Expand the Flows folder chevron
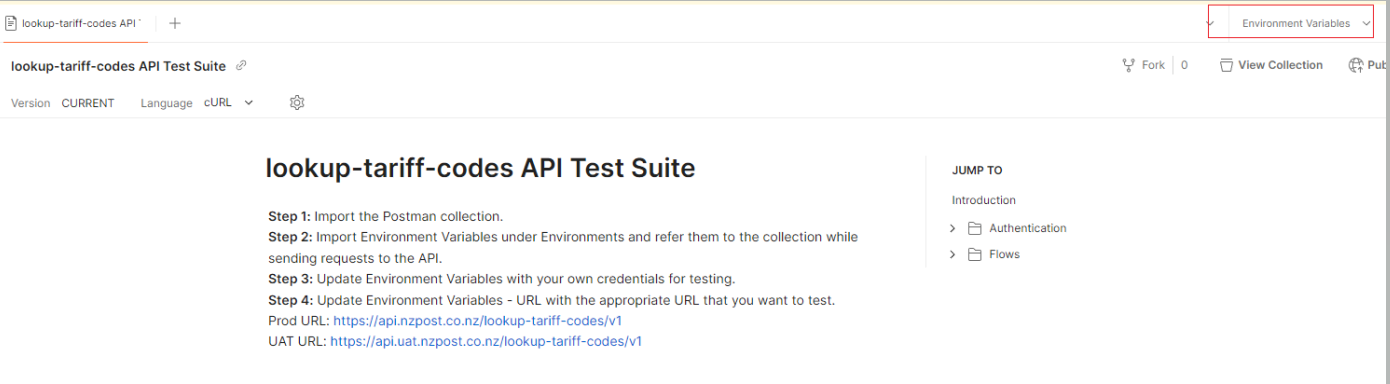 pos(953,254)
